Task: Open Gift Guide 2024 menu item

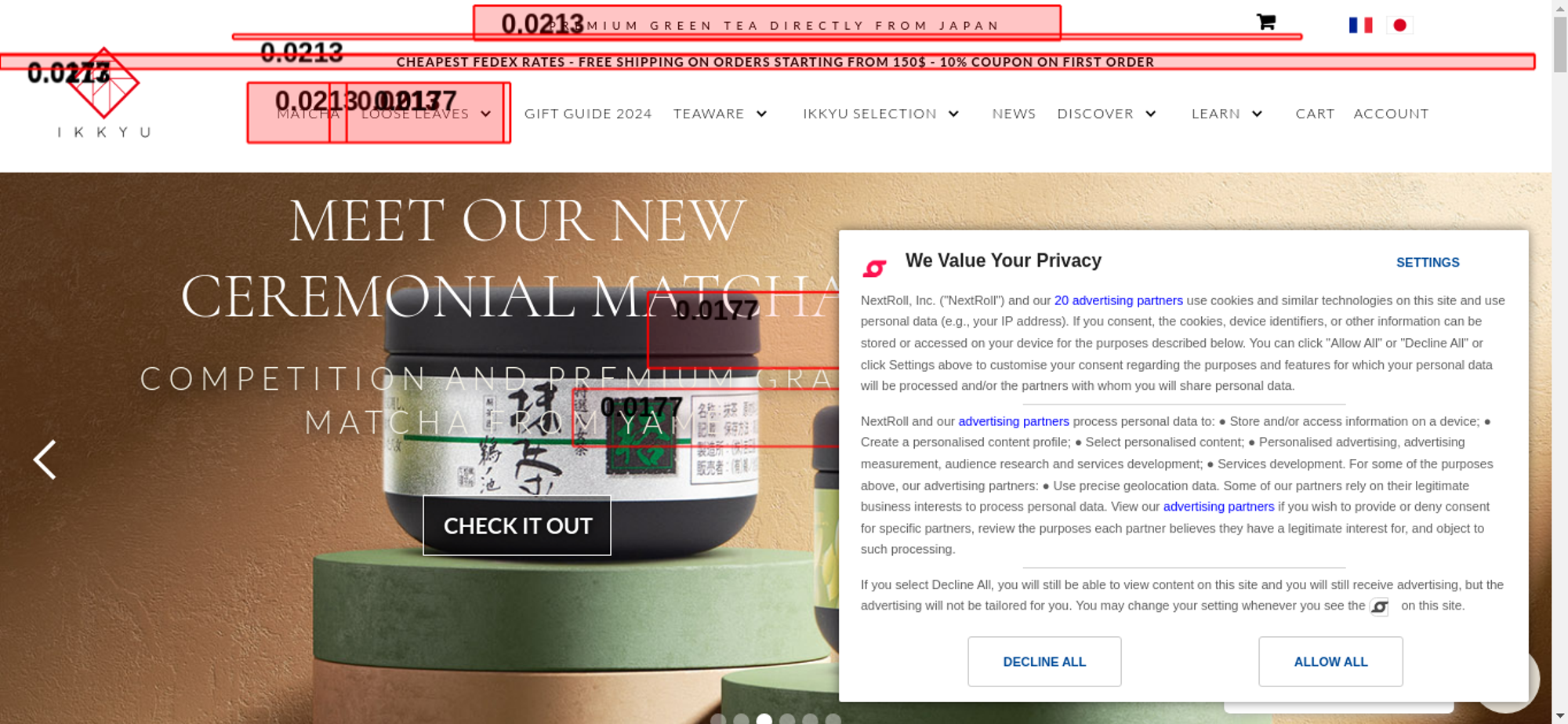Action: 588,114
